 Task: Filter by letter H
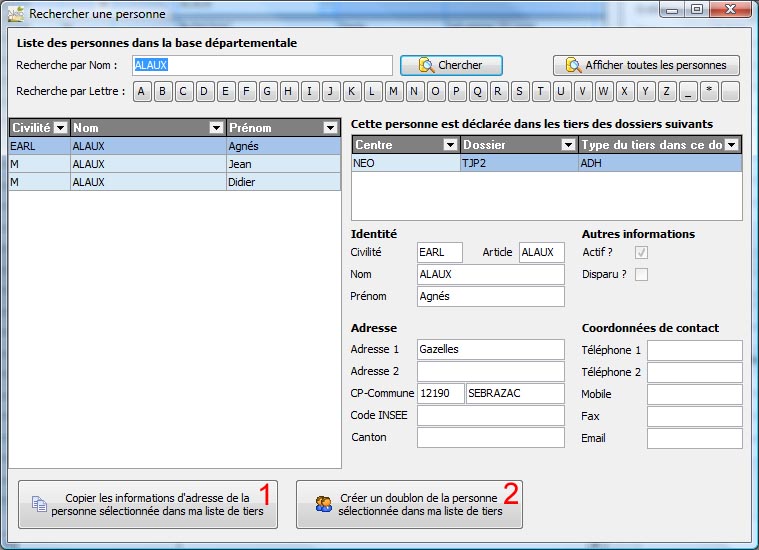(x=288, y=91)
